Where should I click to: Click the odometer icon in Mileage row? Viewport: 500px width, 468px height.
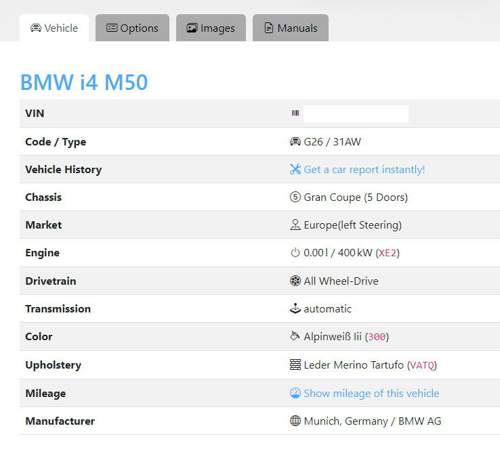[x=295, y=393]
